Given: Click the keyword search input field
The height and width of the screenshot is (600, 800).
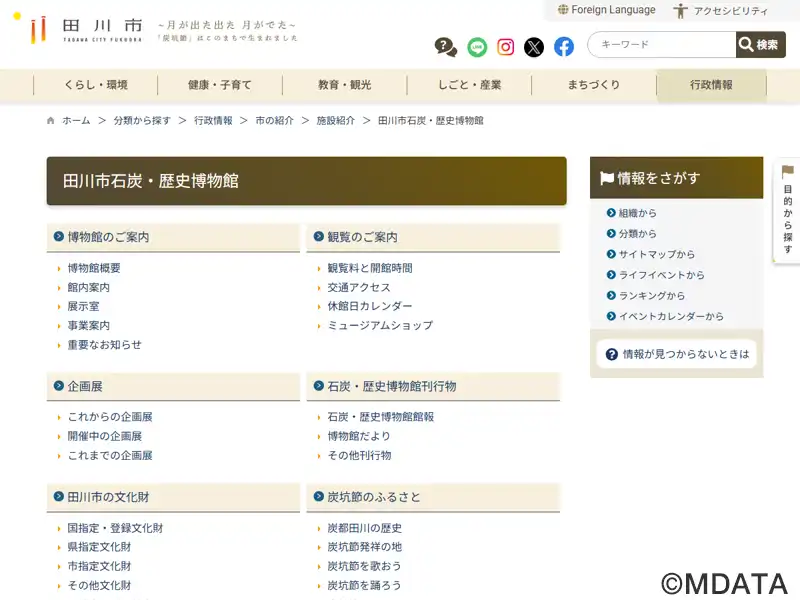Looking at the screenshot, I should pos(662,45).
